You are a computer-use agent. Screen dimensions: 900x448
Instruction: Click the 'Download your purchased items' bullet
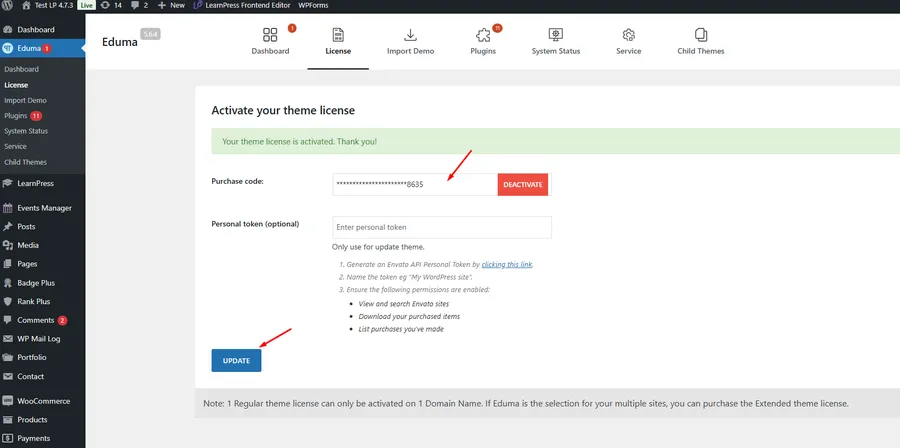tap(409, 316)
